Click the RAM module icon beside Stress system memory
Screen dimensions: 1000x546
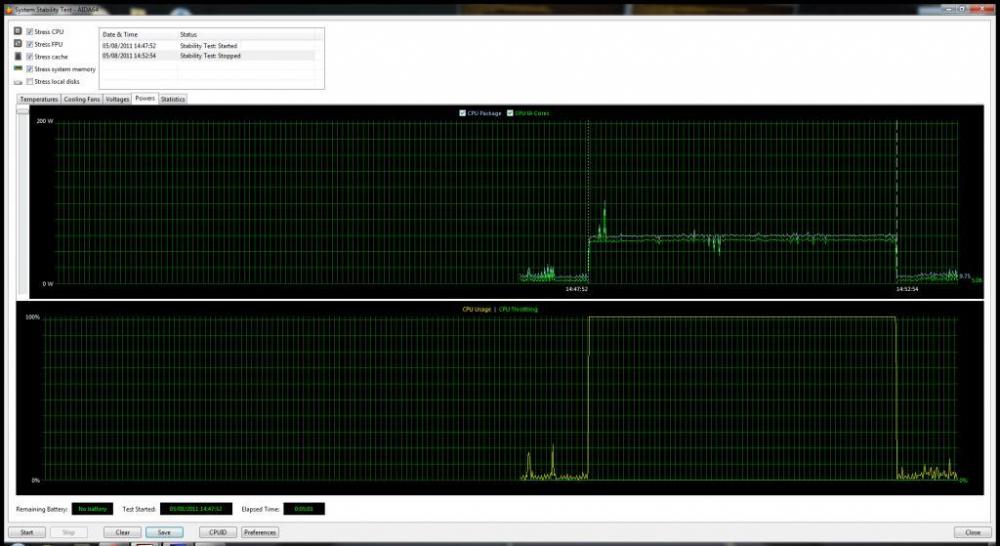click(17, 69)
